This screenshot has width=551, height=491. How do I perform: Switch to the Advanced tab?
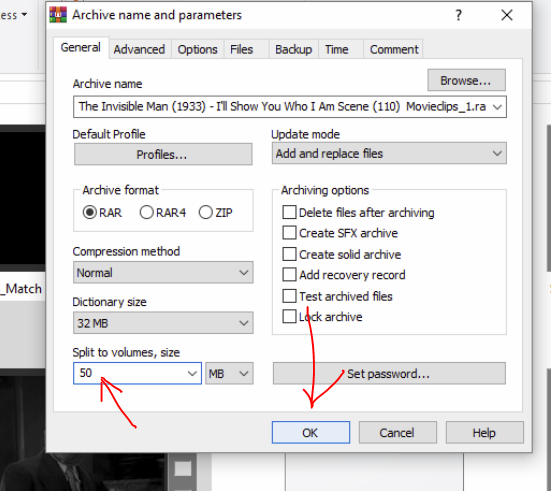[139, 50]
